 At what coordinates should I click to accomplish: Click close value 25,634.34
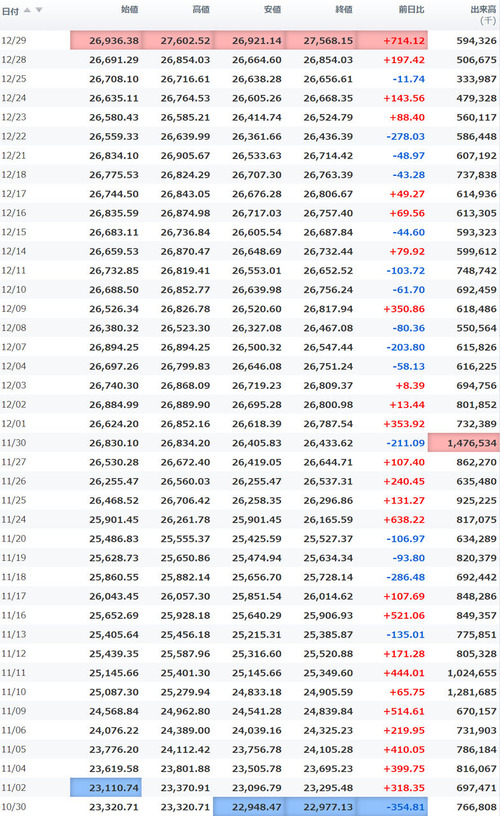click(x=328, y=558)
